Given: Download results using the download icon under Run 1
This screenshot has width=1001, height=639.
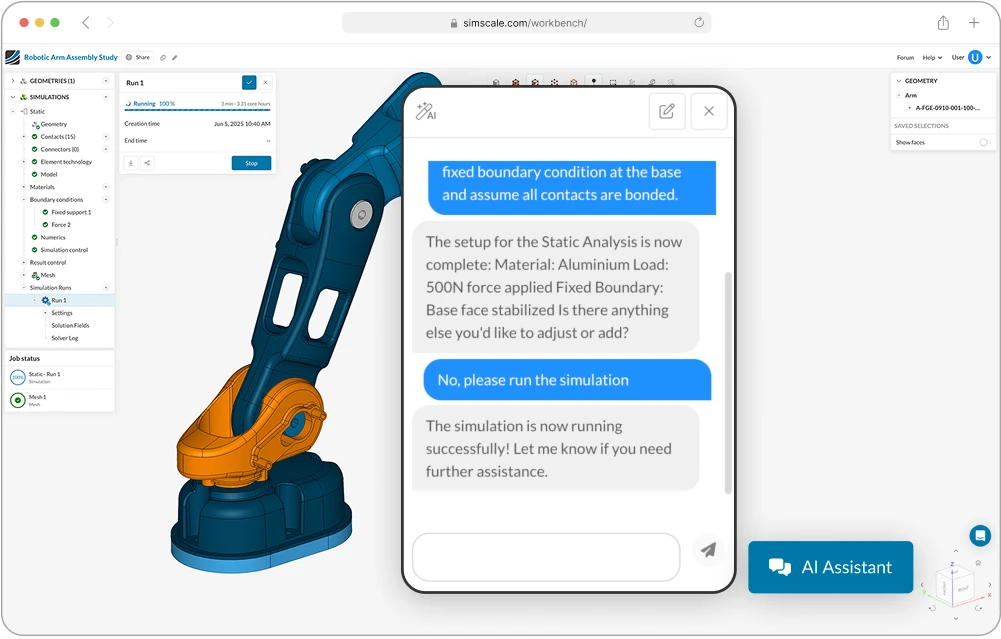Looking at the screenshot, I should pyautogui.click(x=131, y=163).
